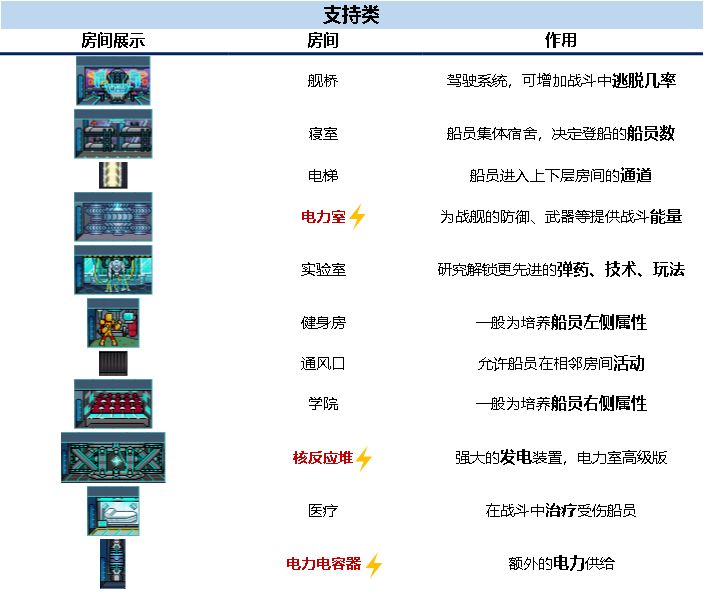Select the room name 寝室

[323, 134]
